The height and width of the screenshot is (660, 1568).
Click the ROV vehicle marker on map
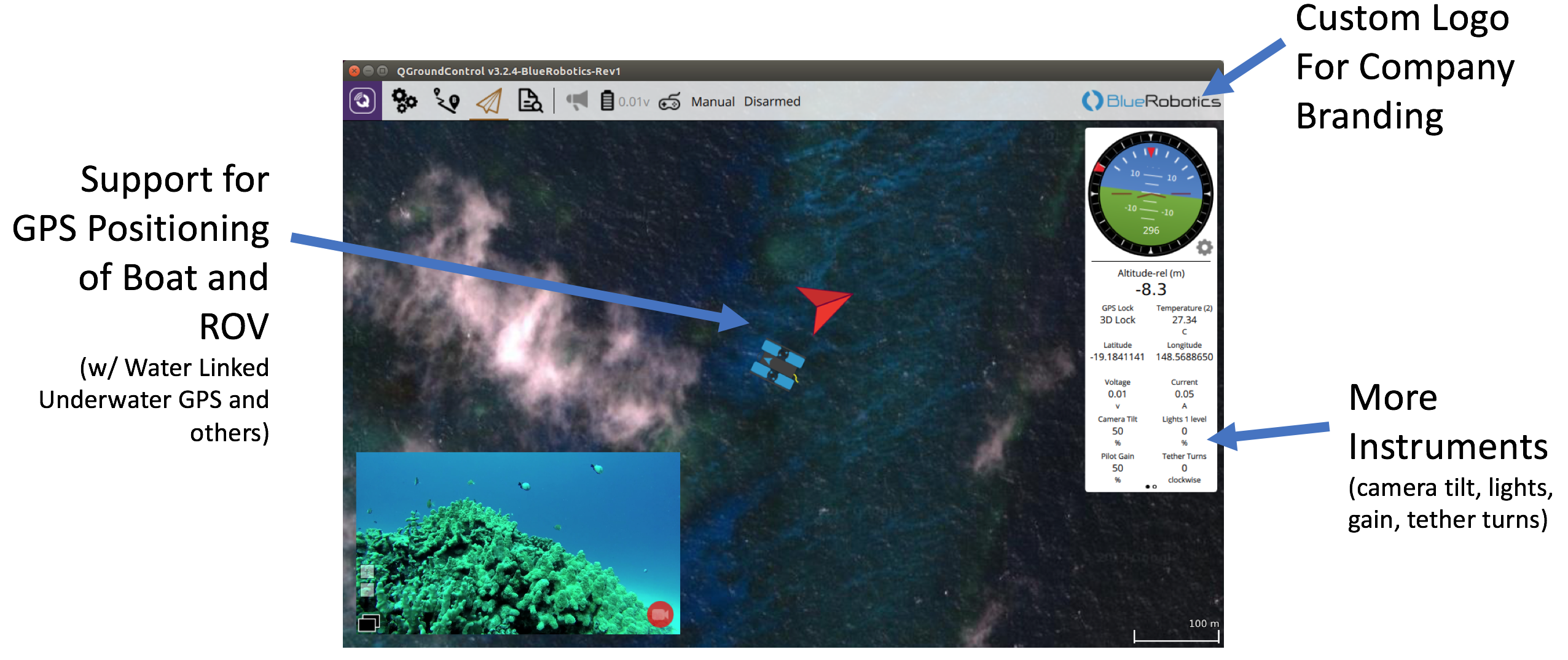778,364
